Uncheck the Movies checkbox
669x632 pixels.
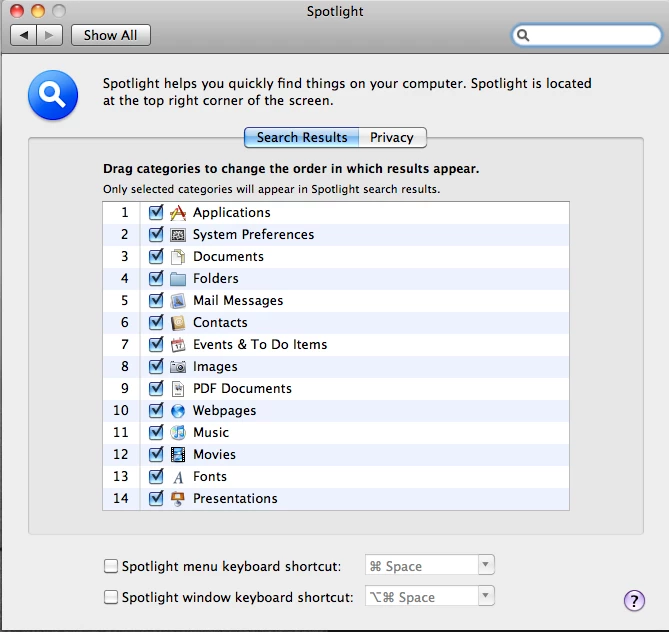(x=156, y=455)
